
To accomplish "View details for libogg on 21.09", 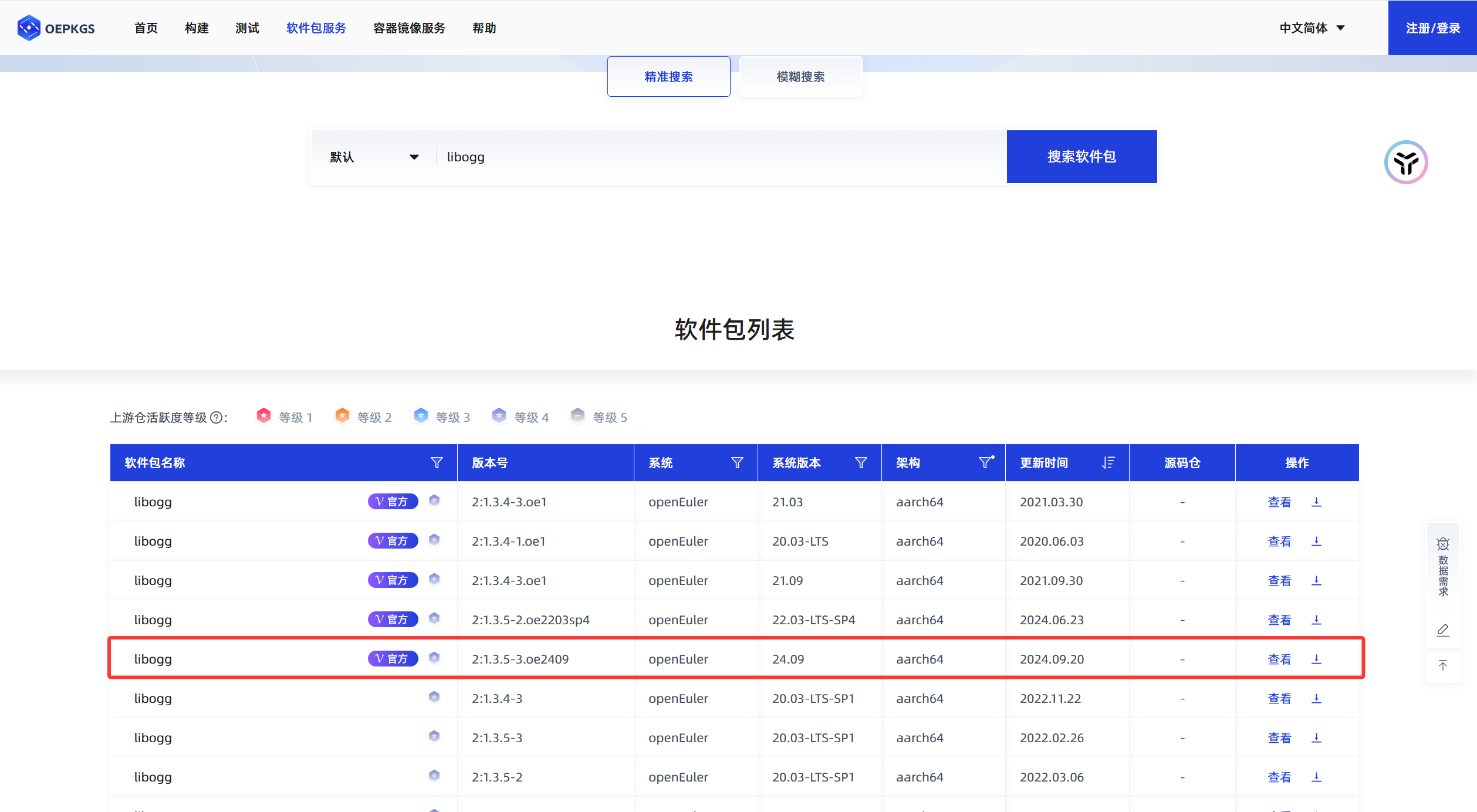I will coord(1279,581).
